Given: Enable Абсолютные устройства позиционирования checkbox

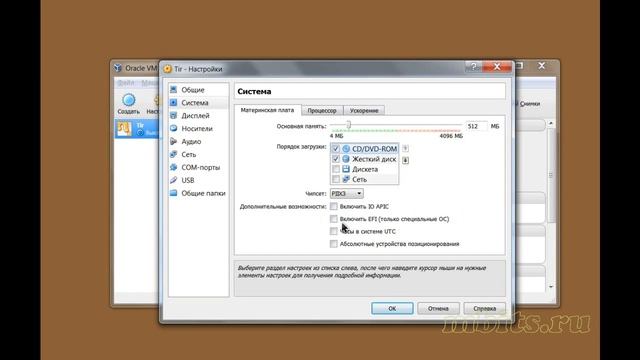Looking at the screenshot, I should pyautogui.click(x=334, y=244).
